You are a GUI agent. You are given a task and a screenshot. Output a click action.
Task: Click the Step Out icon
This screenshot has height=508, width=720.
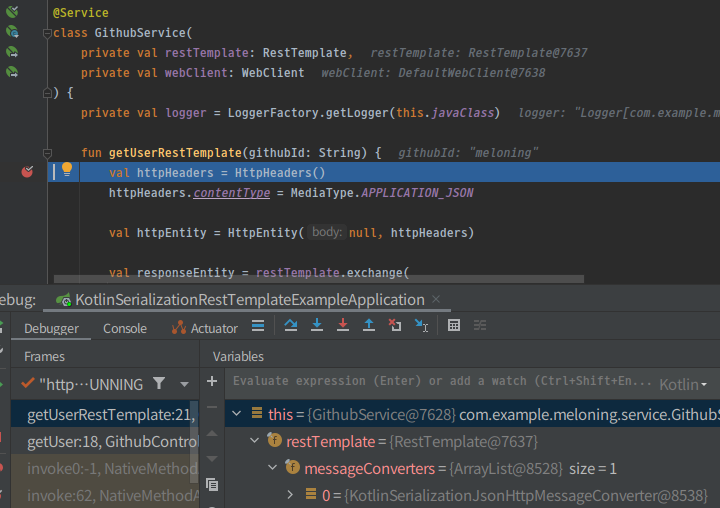[369, 326]
